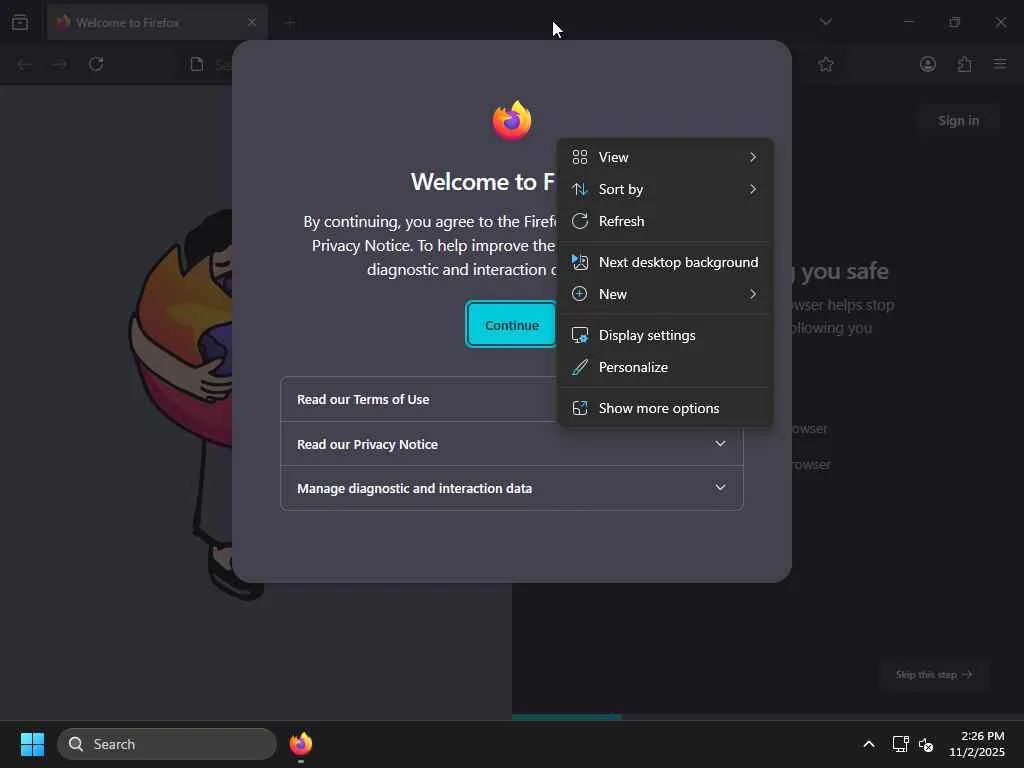Open the New submenu entry
The width and height of the screenshot is (1024, 768).
click(x=665, y=295)
